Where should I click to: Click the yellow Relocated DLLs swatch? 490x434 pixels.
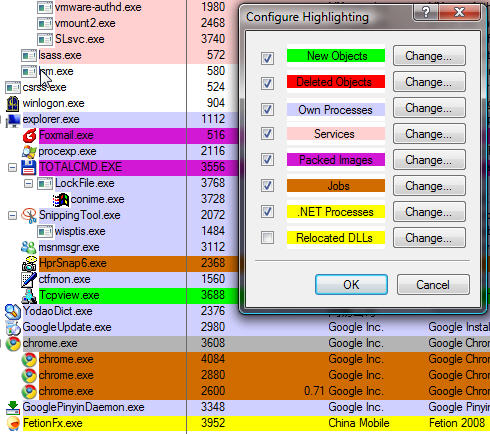click(x=336, y=238)
